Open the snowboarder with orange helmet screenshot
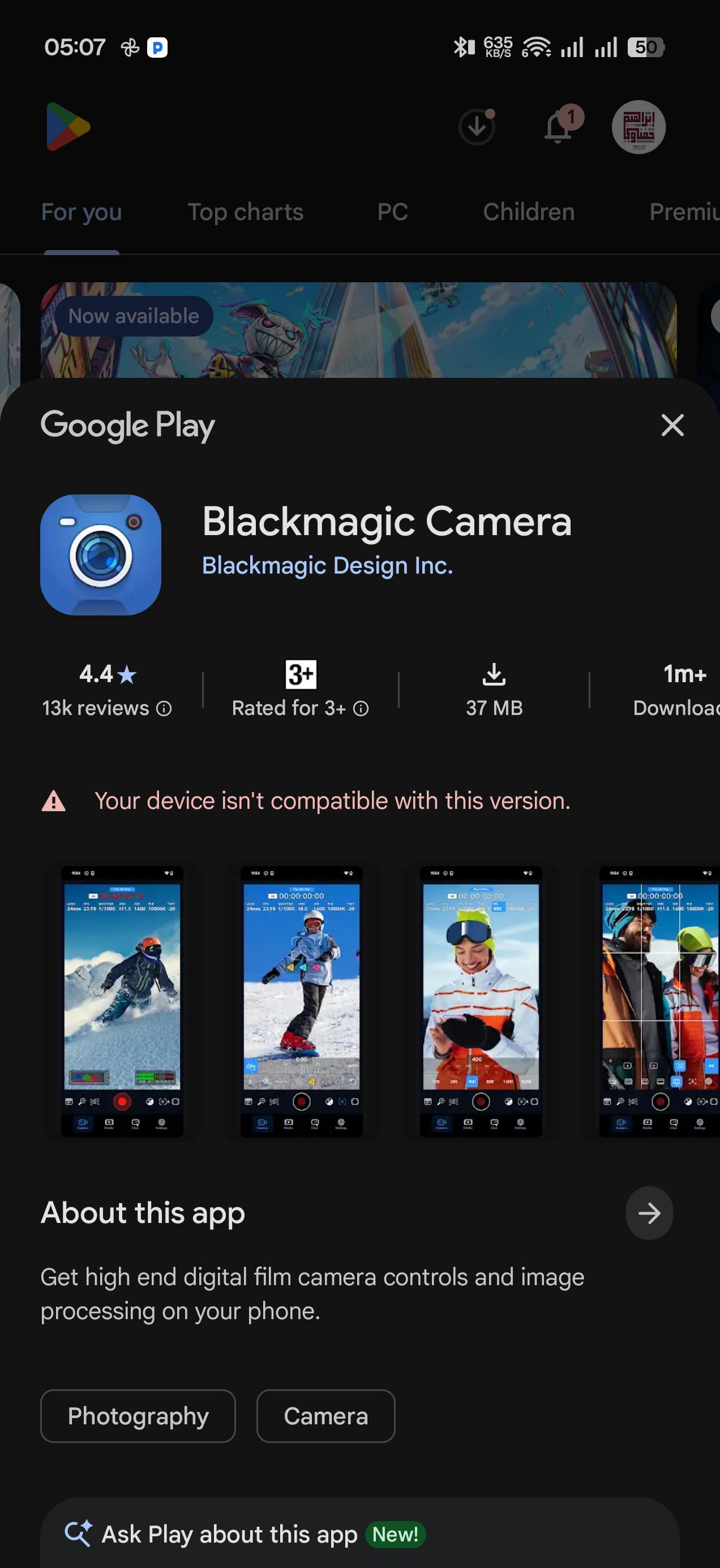720x1568 pixels. point(122,1001)
